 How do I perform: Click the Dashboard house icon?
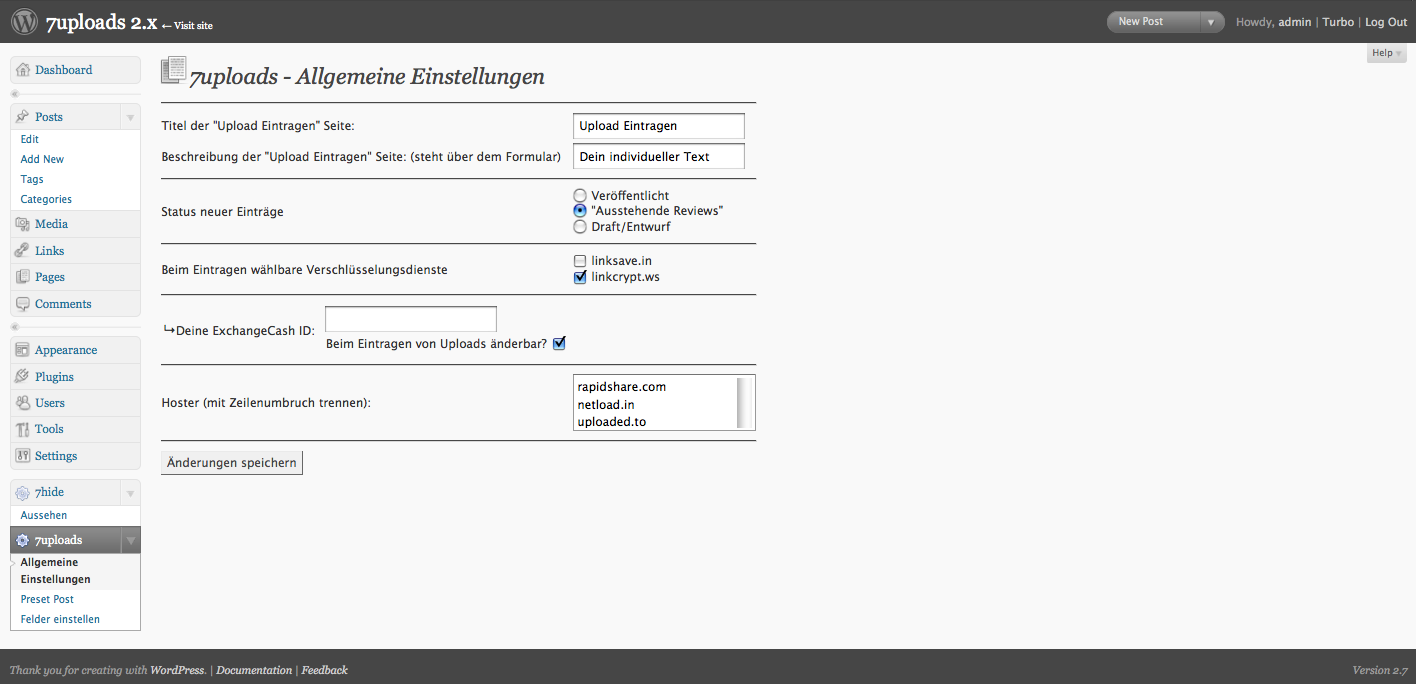click(23, 70)
